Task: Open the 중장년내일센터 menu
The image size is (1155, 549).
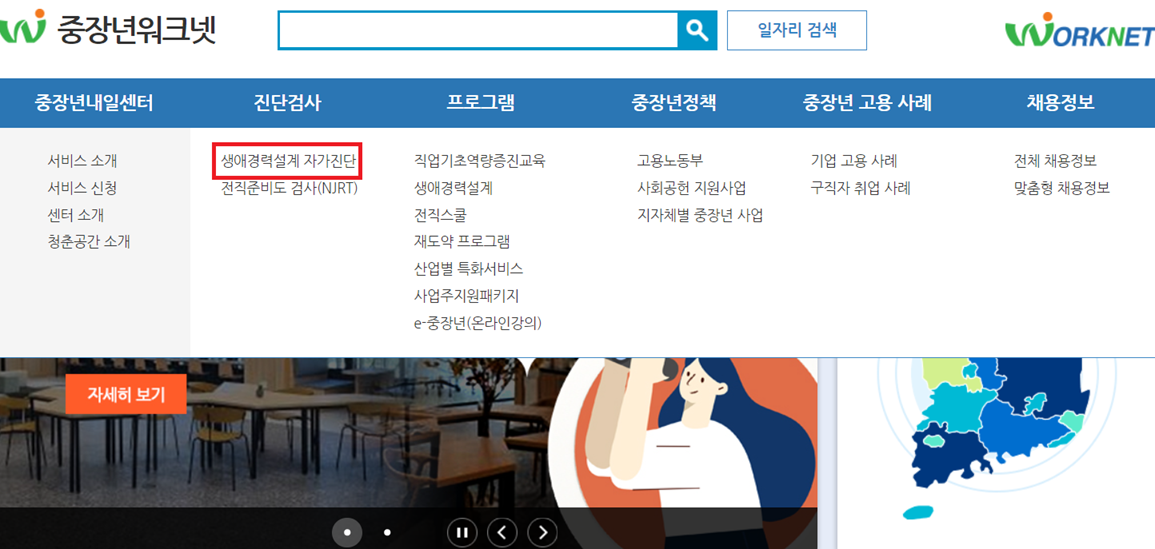Action: 94,103
